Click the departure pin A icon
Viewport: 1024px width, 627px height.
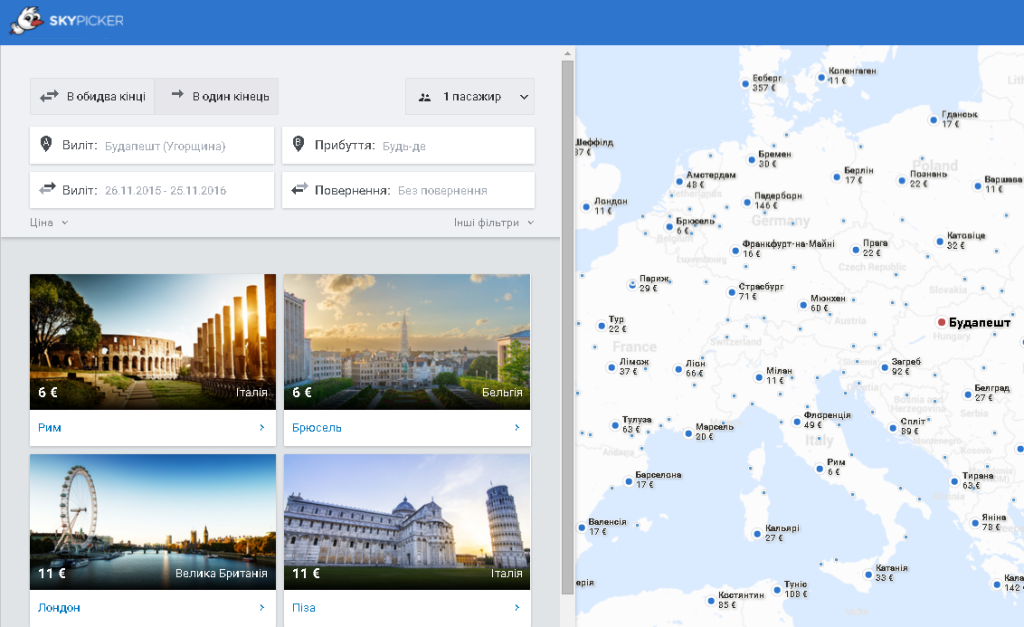pyautogui.click(x=46, y=144)
